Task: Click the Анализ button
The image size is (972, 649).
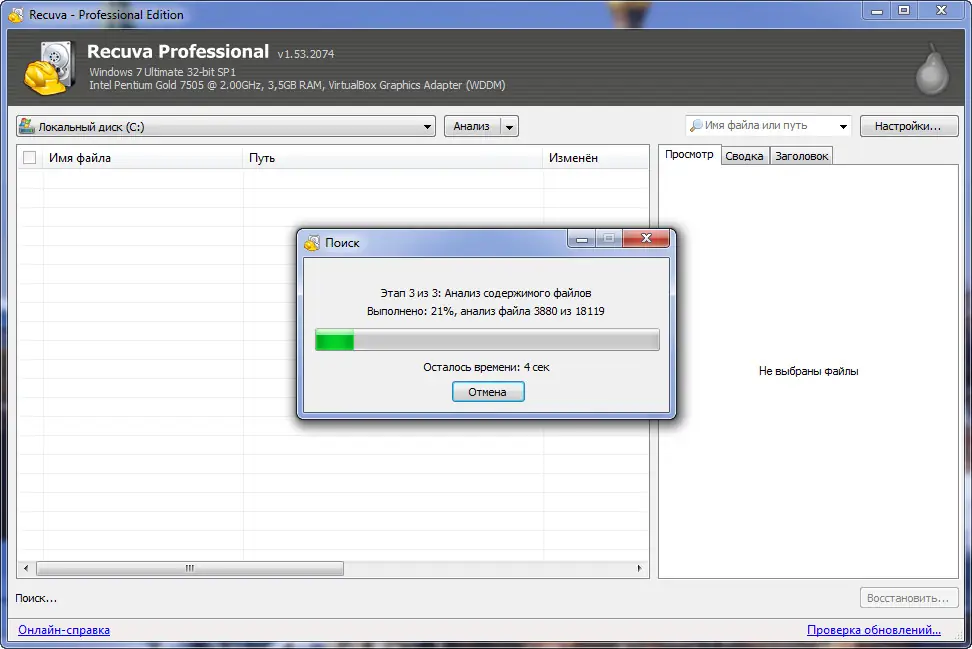Action: pos(472,126)
